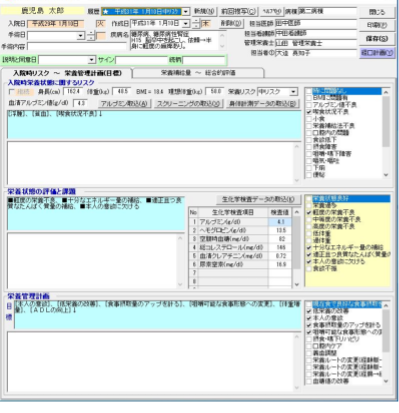Open the 履歴 date dropdown
The height and width of the screenshot is (413, 399).
(x=186, y=12)
